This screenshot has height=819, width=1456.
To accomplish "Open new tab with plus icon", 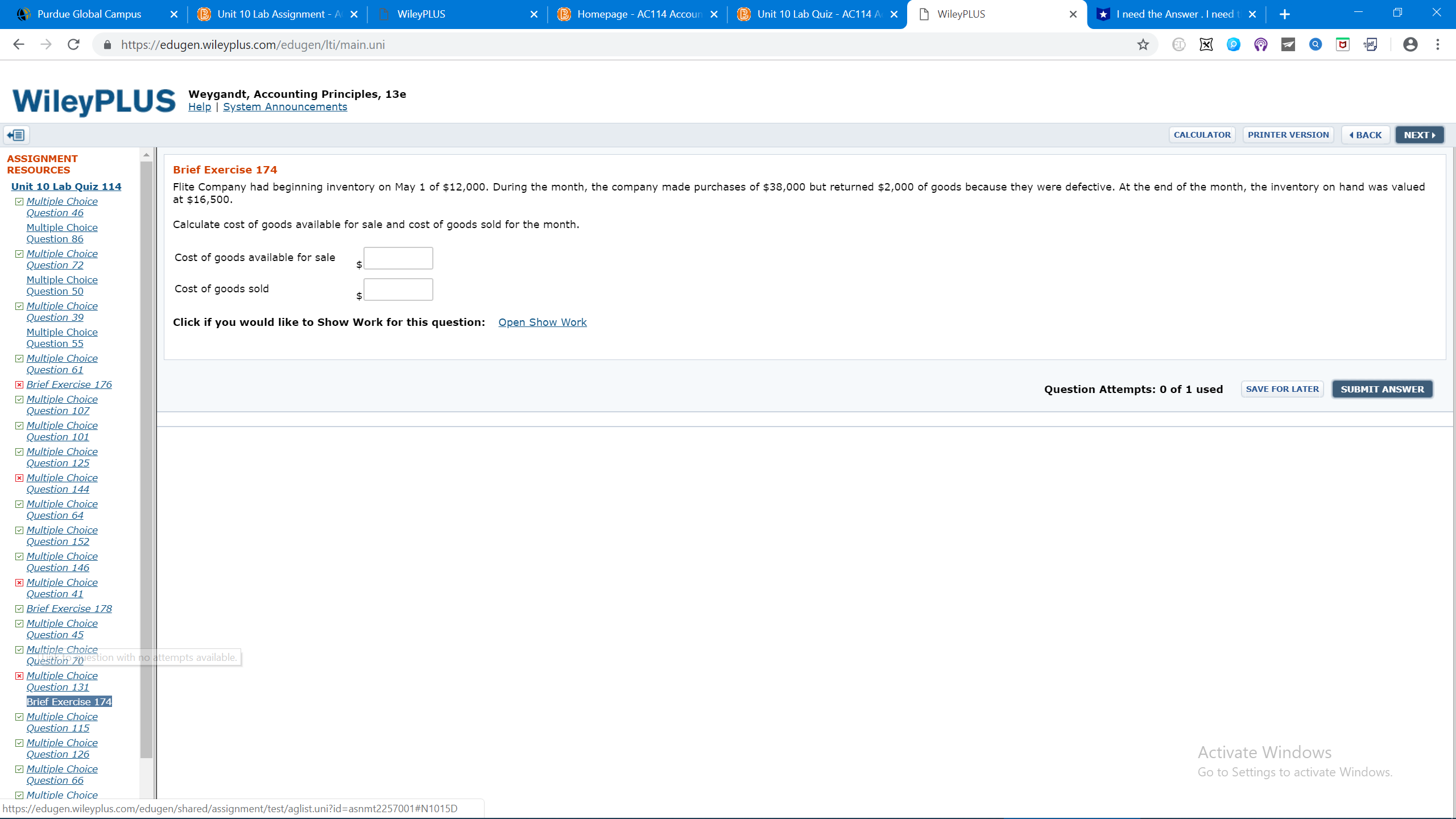I will pyautogui.click(x=1285, y=14).
